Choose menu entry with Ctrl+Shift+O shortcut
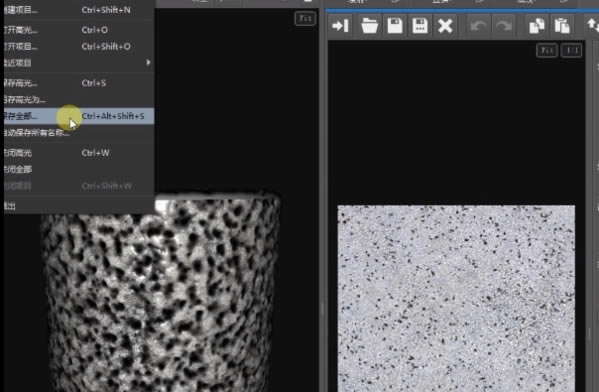This screenshot has height=392, width=599. click(79, 47)
